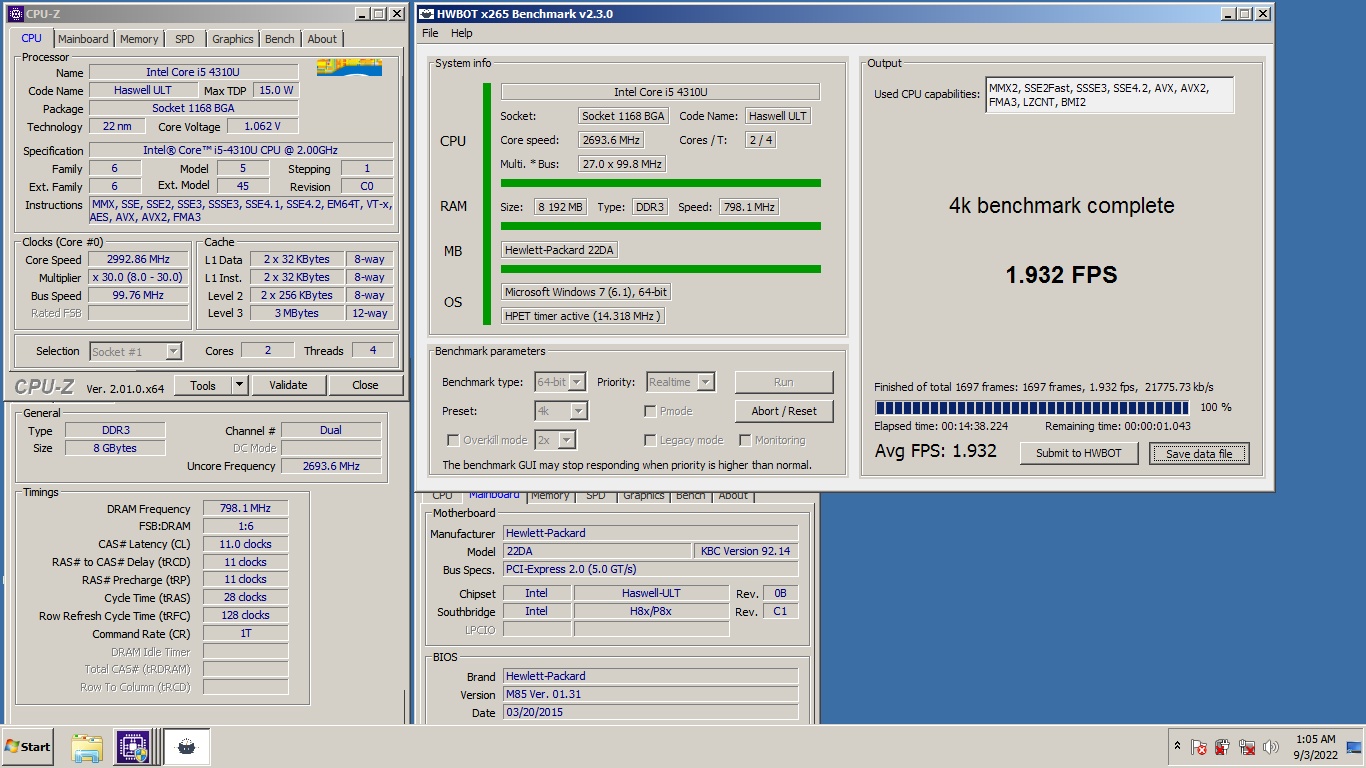
Task: Click the CPU-Z Validate button
Action: point(288,385)
